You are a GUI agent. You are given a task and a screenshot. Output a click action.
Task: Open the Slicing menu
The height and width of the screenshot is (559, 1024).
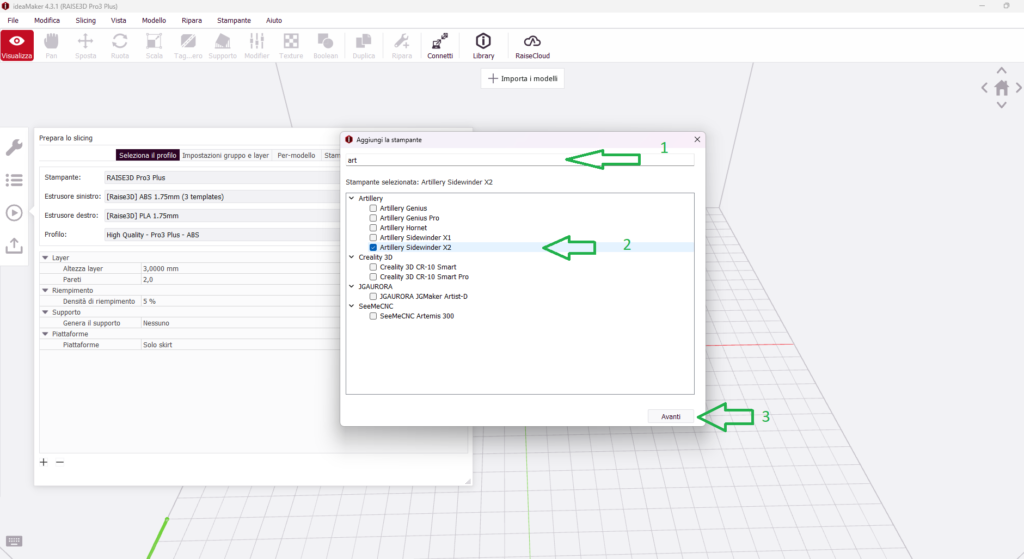(86, 20)
